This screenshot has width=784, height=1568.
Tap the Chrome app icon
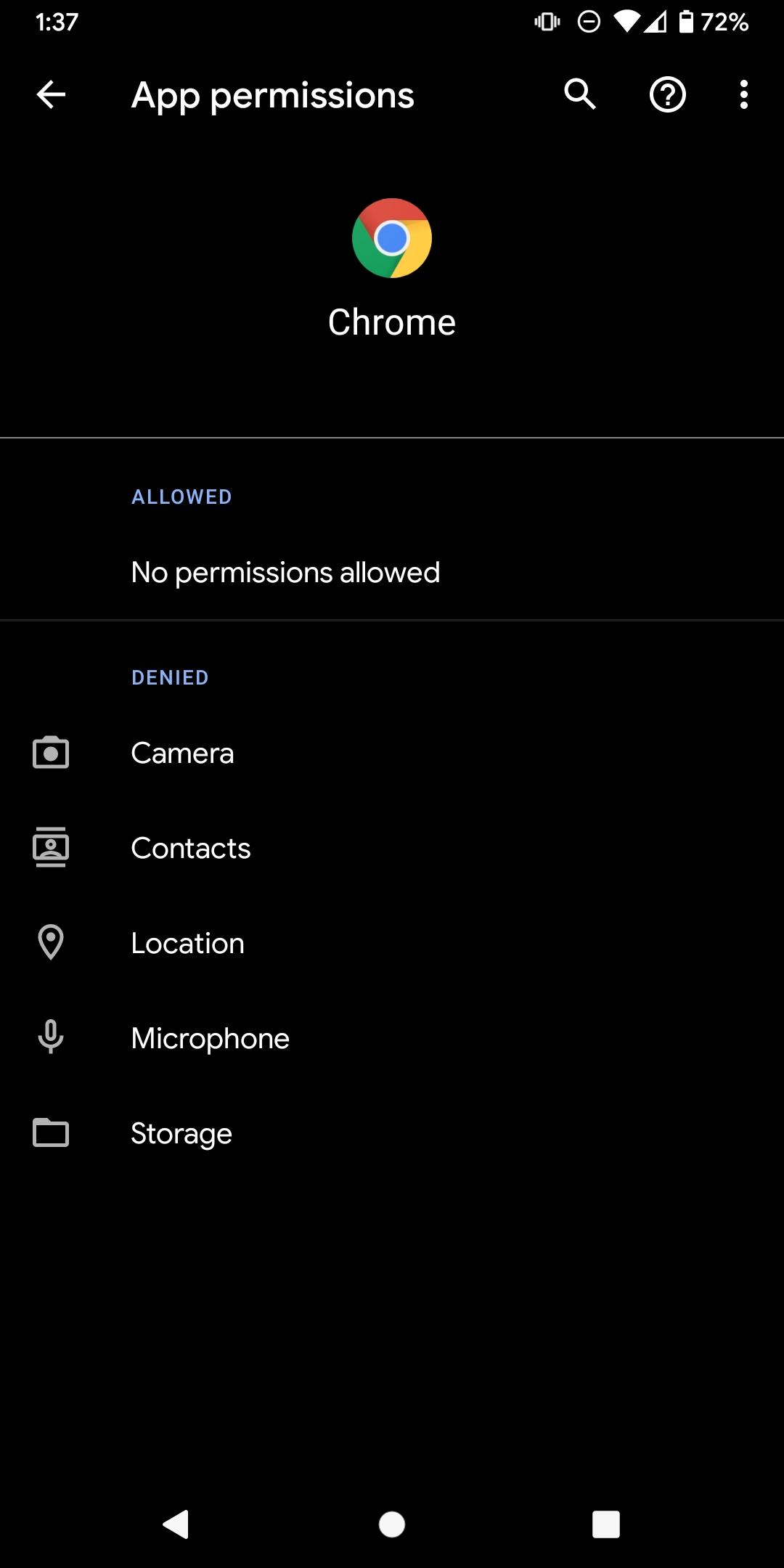click(391, 238)
